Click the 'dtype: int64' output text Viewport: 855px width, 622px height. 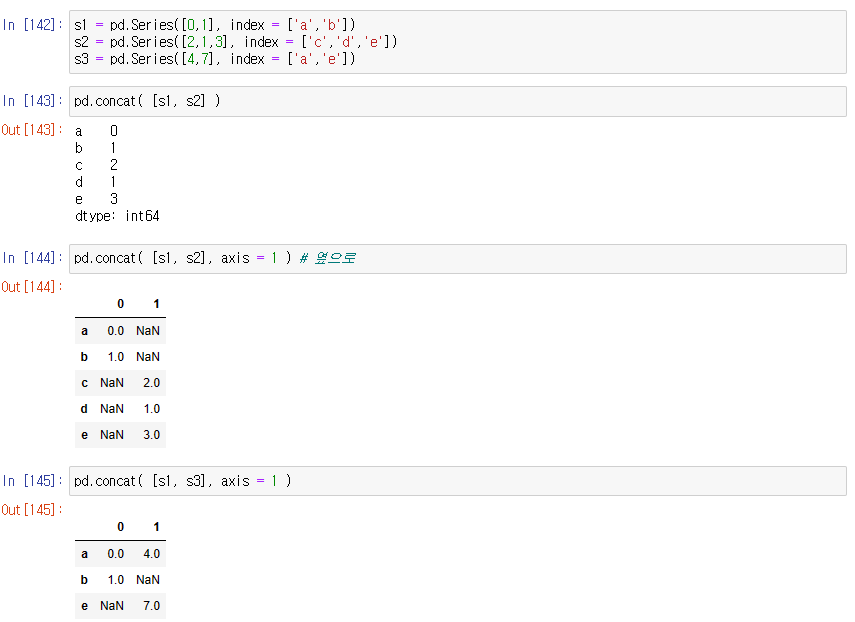[x=117, y=216]
